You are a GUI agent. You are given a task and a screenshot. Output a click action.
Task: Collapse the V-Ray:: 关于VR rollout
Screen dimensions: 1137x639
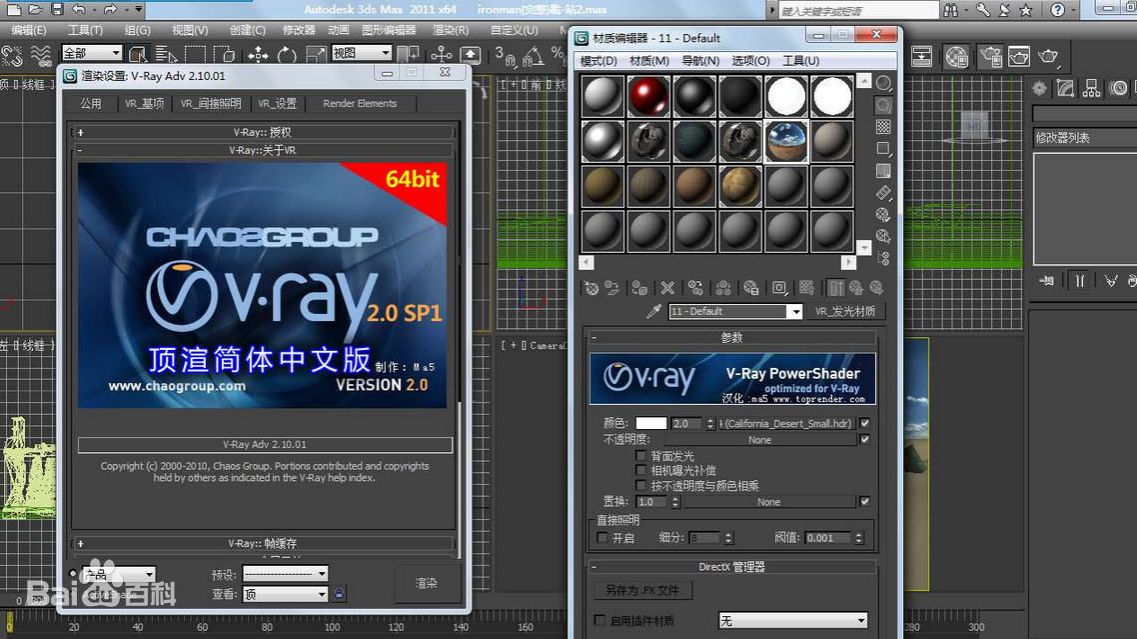click(x=262, y=150)
